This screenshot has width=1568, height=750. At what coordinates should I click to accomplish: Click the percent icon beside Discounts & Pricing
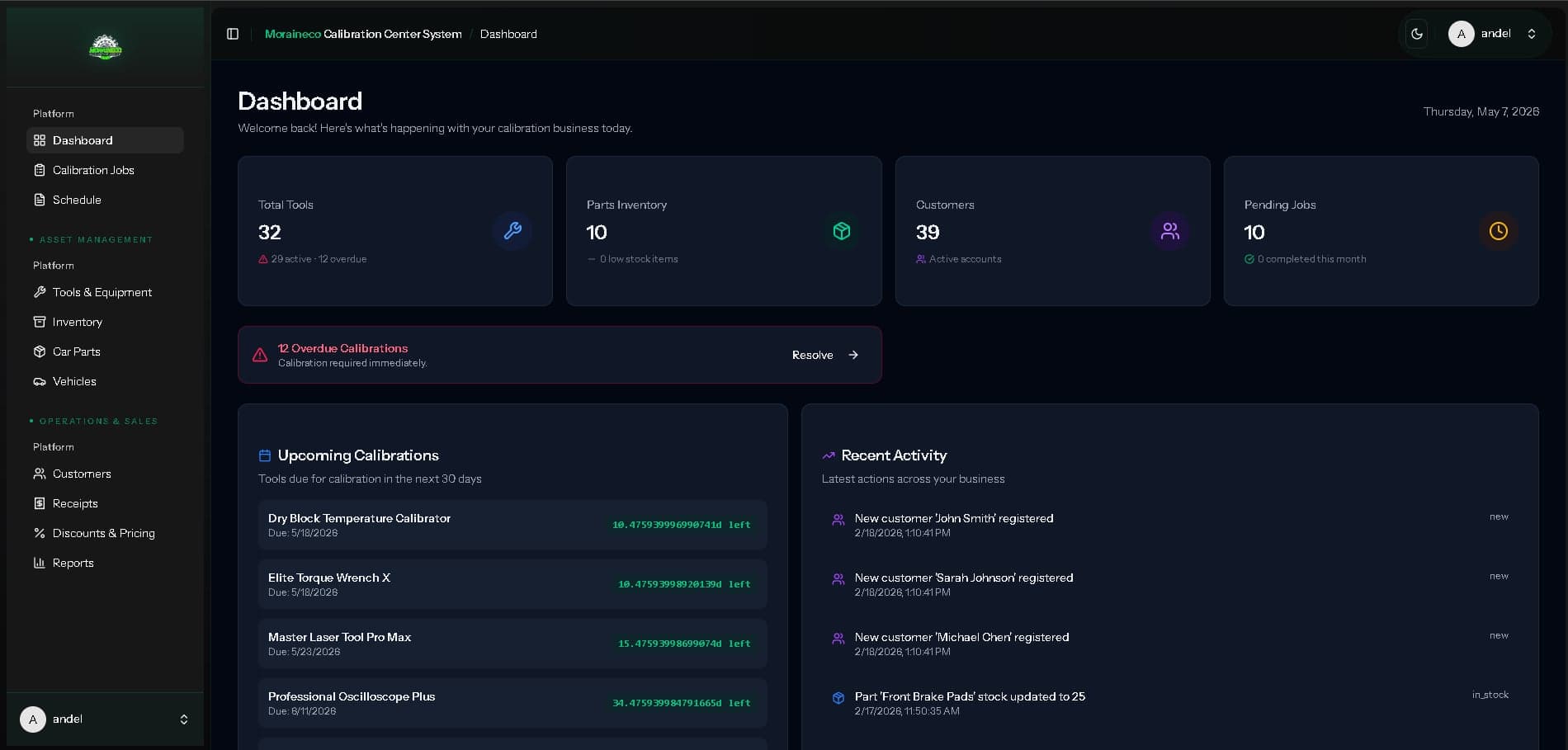40,533
